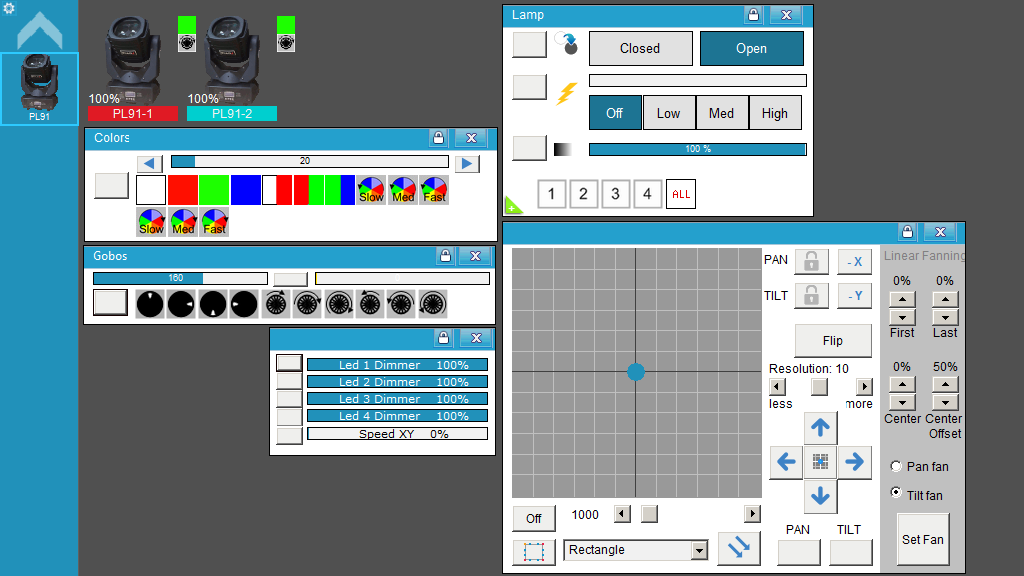Nudge position left with left arrow
This screenshot has height=576, width=1024.
[786, 462]
